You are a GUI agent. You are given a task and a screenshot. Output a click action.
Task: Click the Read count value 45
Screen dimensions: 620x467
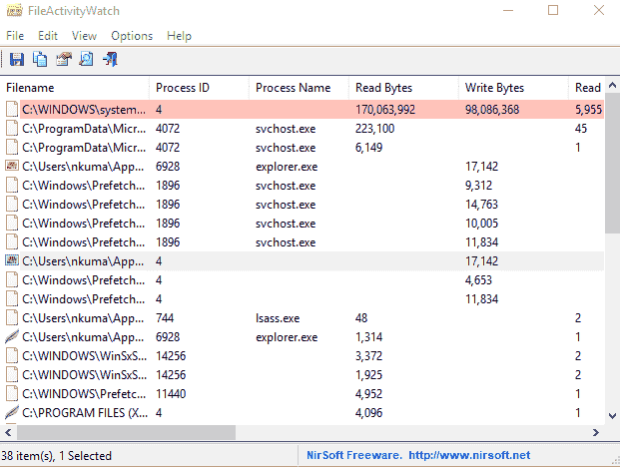581,129
